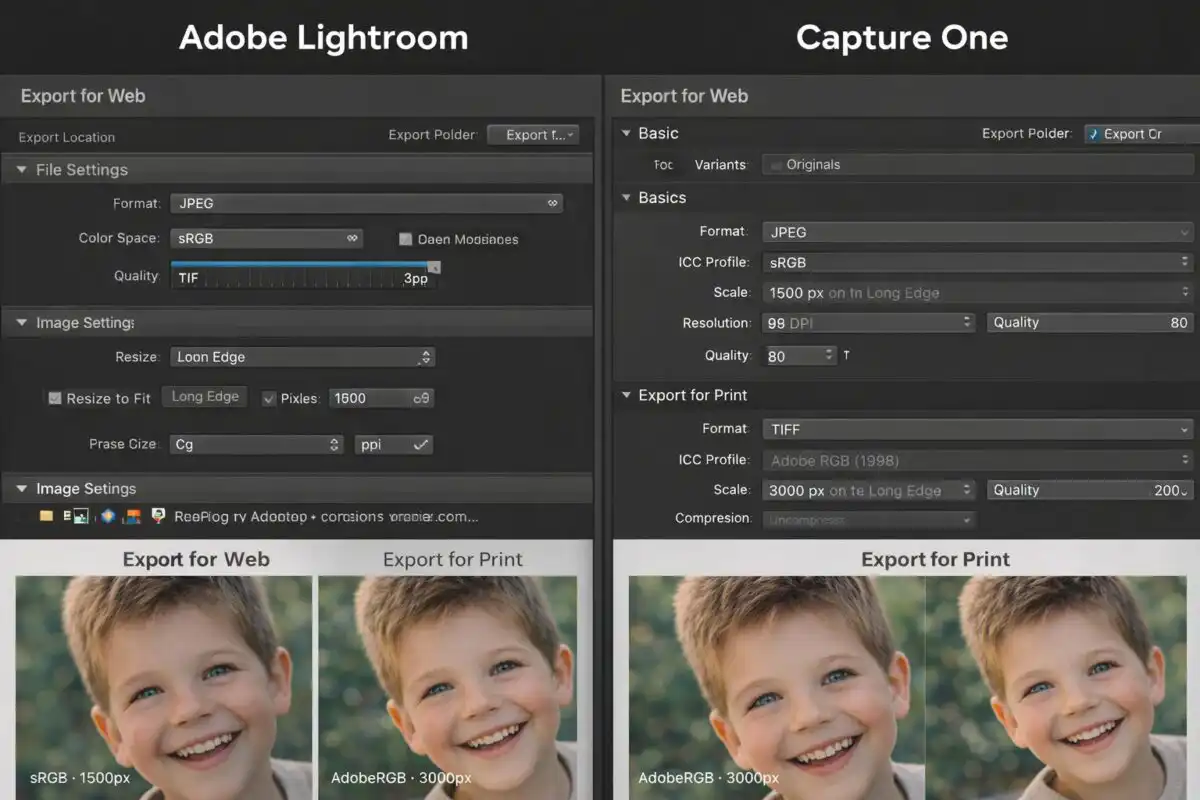Toggle the Resize to Fit checkbox
Viewport: 1200px width, 800px height.
55,398
